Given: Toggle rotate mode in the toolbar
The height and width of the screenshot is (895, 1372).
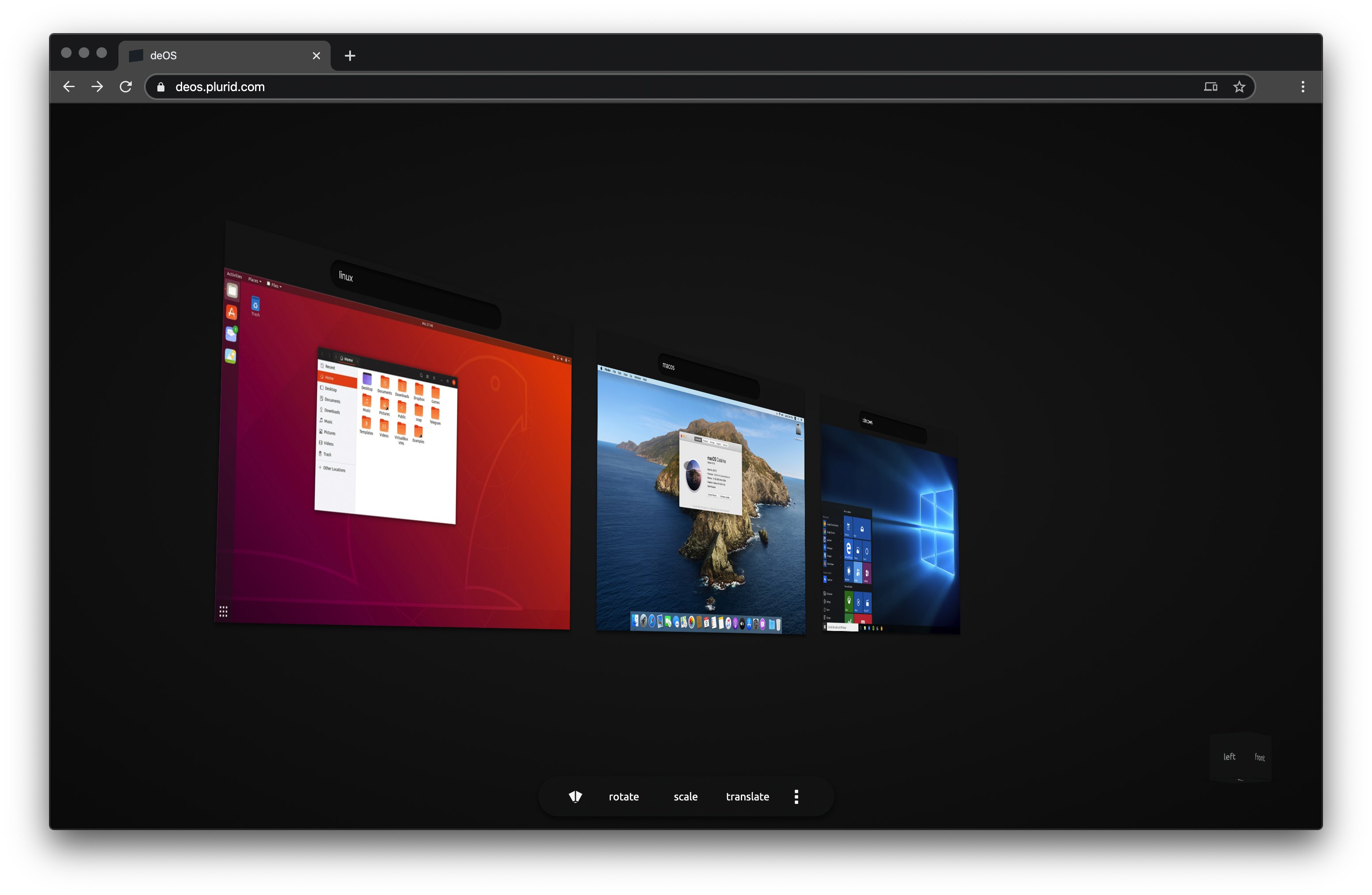Looking at the screenshot, I should point(623,796).
